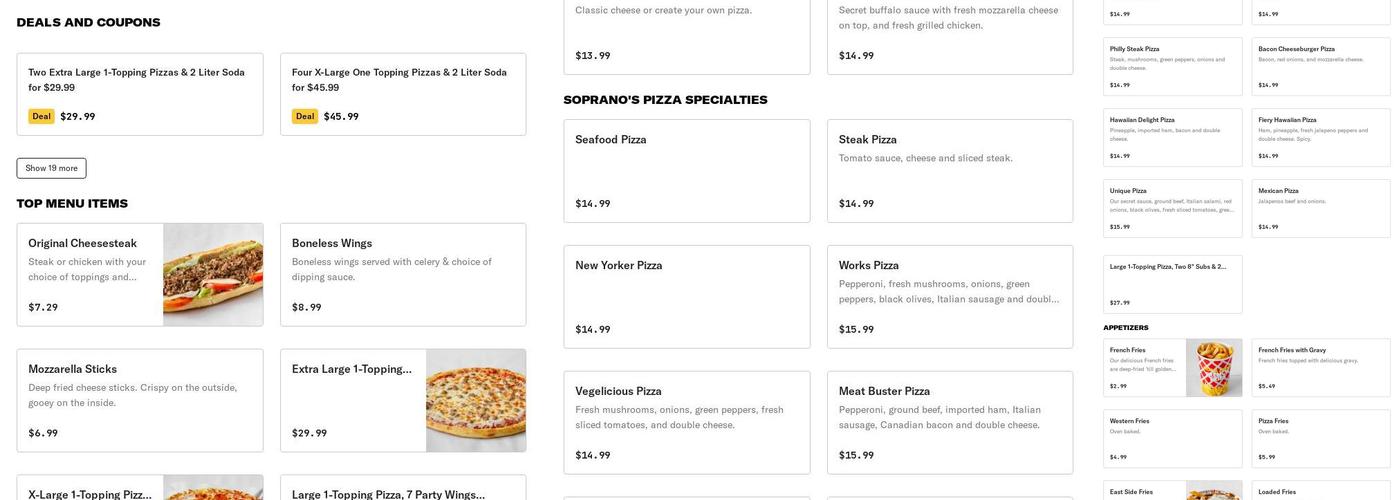Screen dimensions: 1400x500
Task: Choose the Meat Buster Pizza
Action: (950, 423)
